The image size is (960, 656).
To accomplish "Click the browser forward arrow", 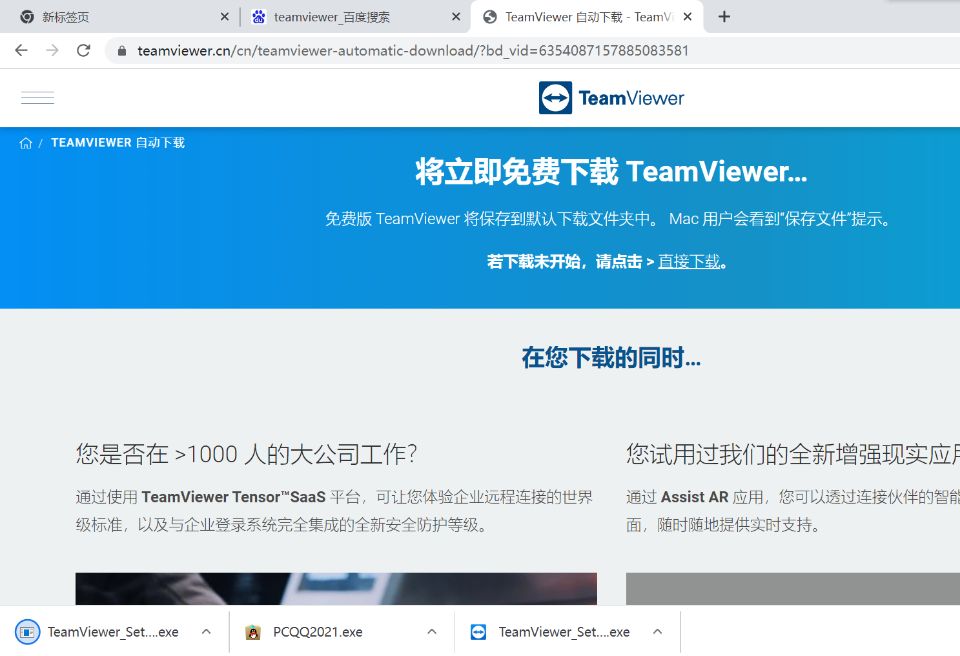I will pos(53,50).
